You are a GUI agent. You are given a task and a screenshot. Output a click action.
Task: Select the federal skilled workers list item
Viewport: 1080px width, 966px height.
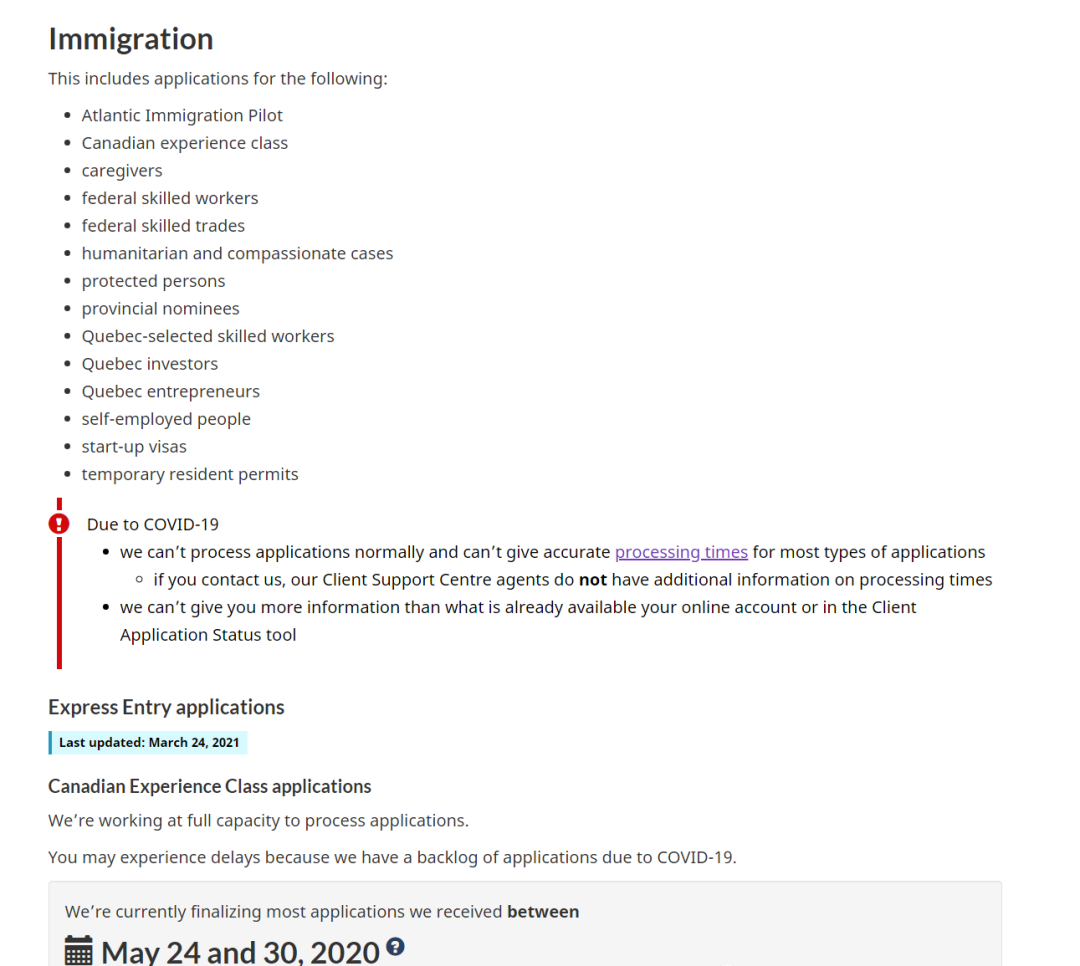[x=170, y=198]
